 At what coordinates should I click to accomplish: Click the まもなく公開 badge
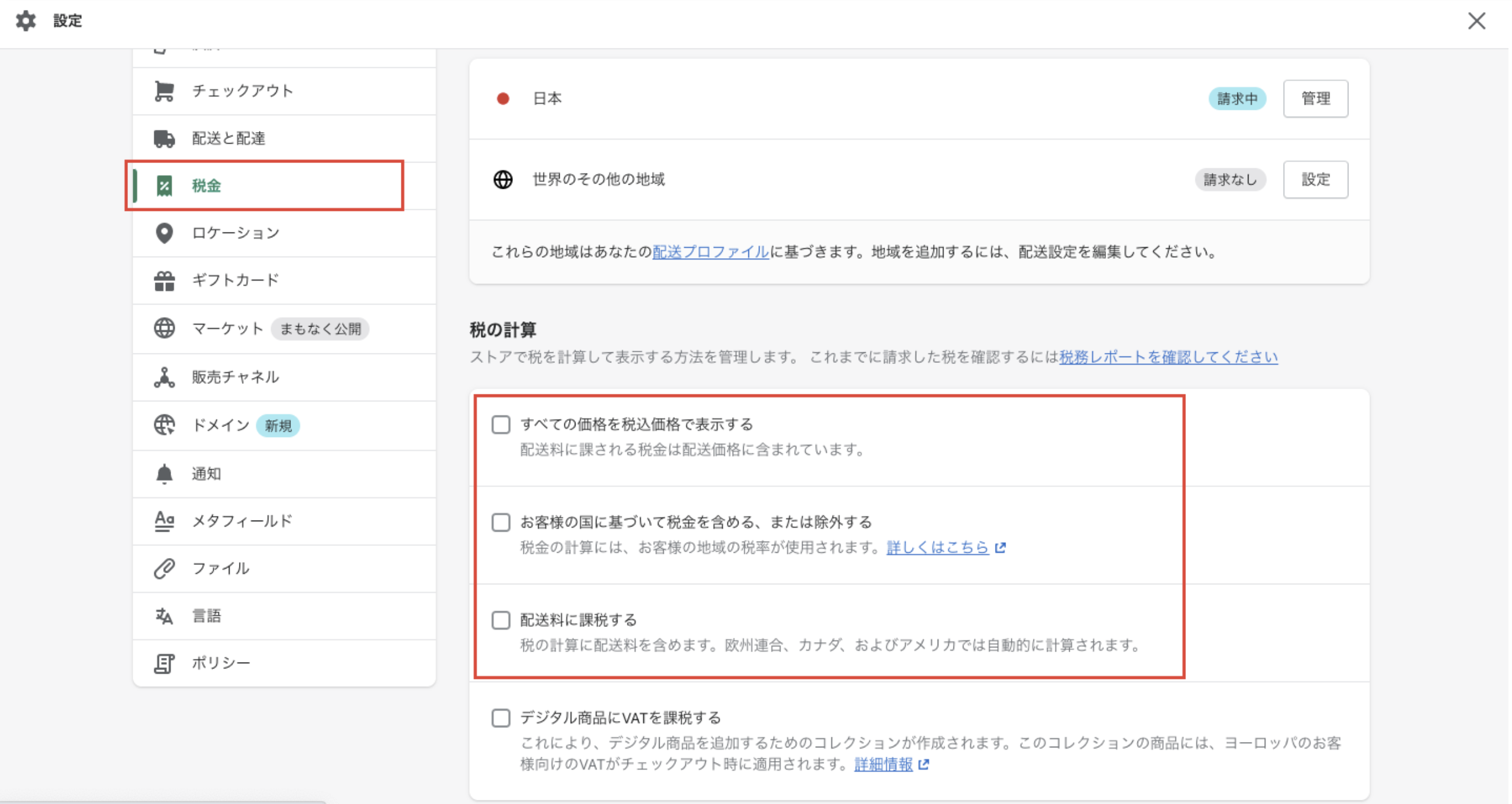tap(320, 328)
